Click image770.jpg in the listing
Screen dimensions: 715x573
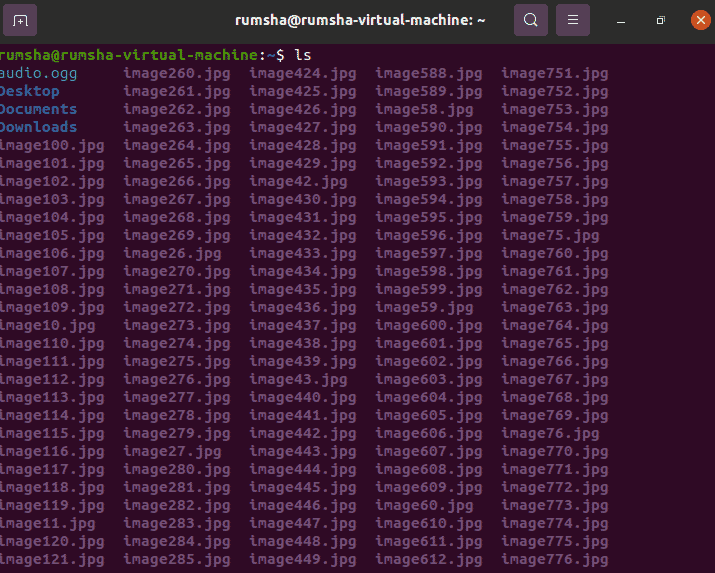pos(555,452)
